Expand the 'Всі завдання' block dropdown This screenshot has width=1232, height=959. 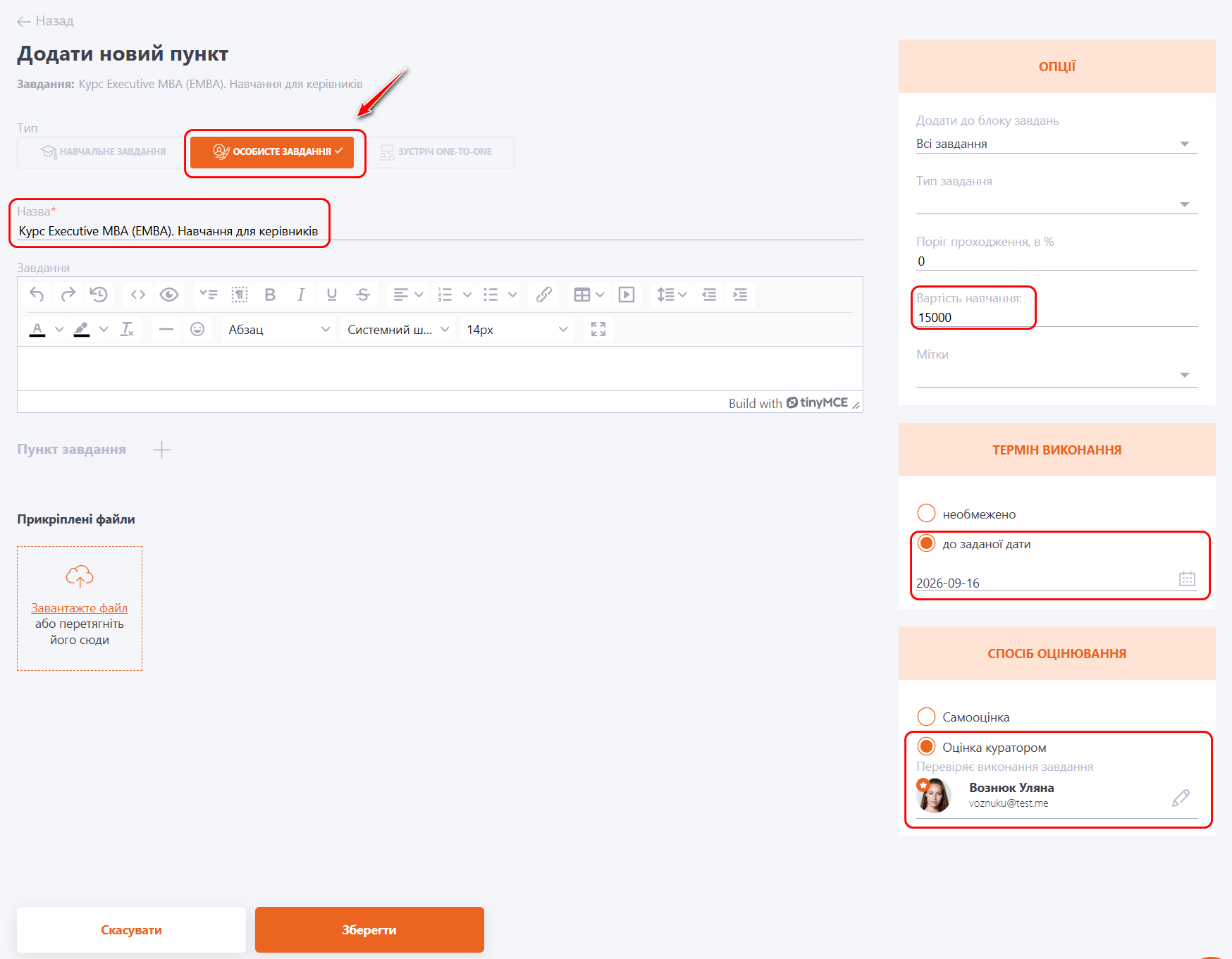point(1184,144)
